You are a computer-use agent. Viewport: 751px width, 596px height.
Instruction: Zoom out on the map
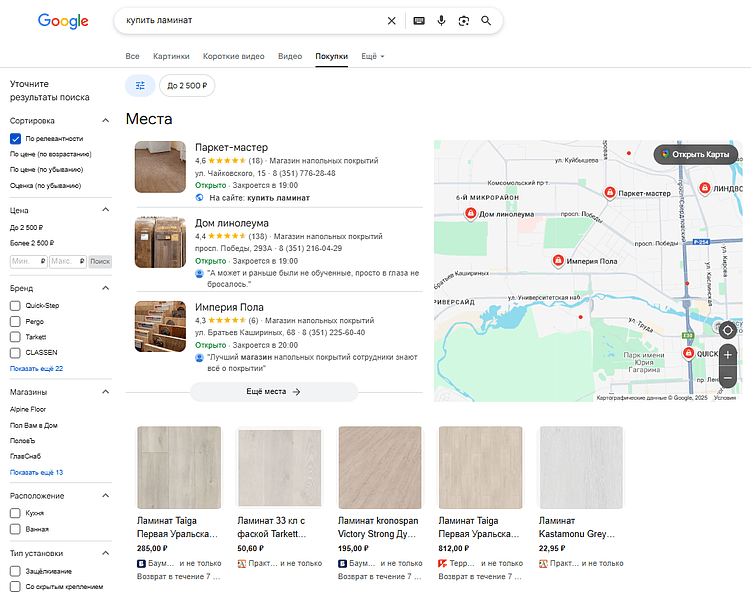[727, 378]
